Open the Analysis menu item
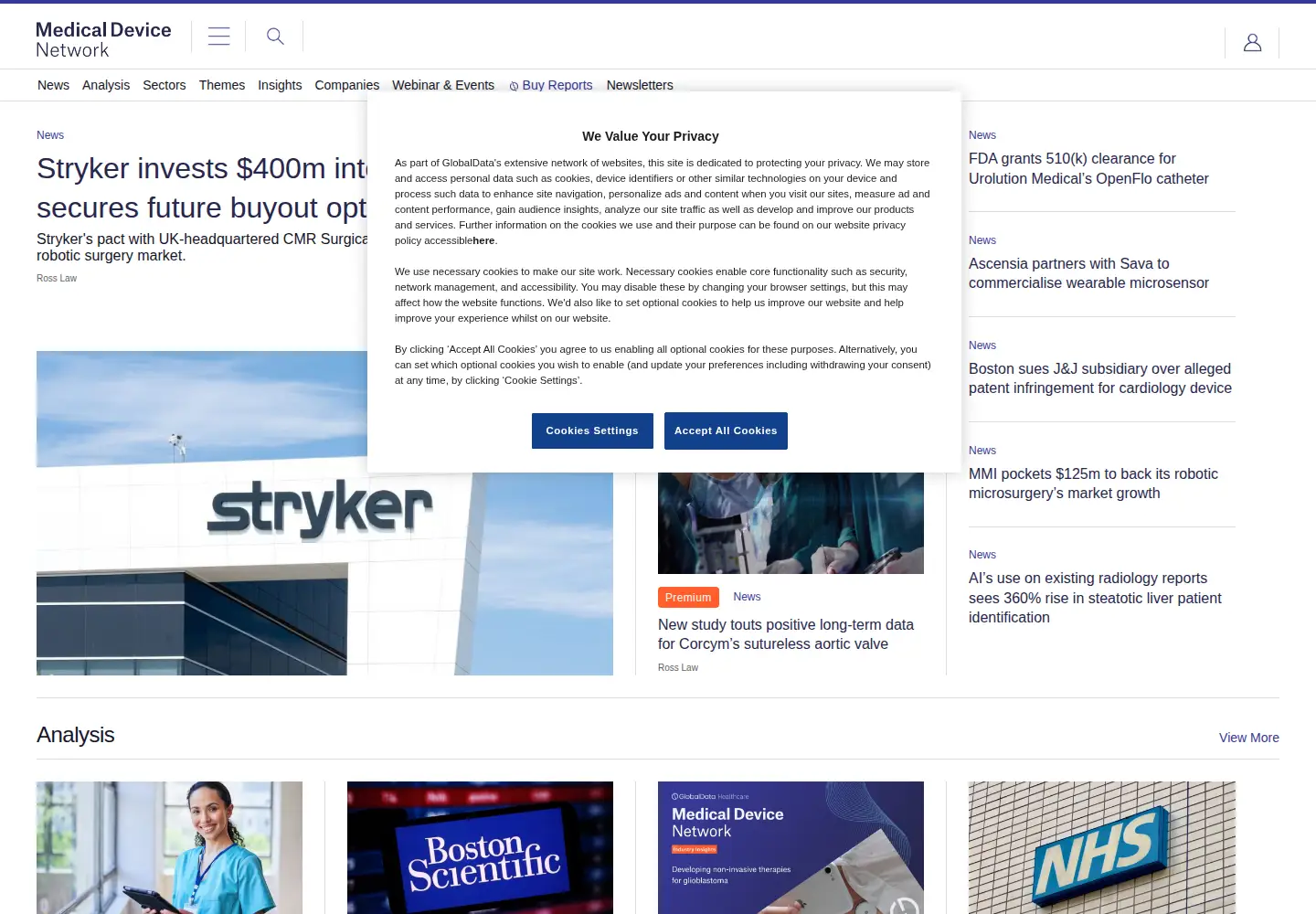Viewport: 1316px width, 914px height. pyautogui.click(x=106, y=85)
